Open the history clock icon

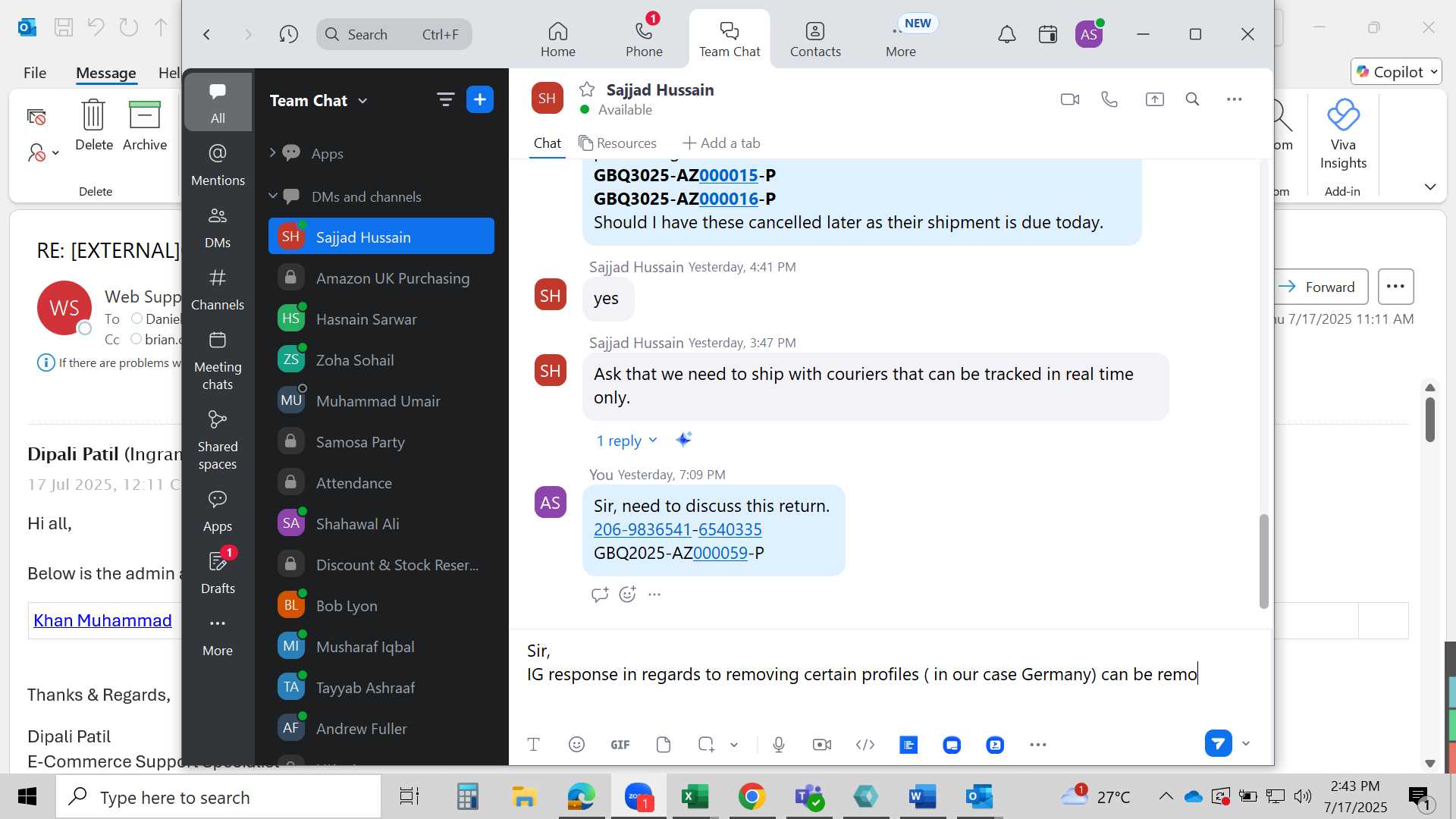click(288, 34)
